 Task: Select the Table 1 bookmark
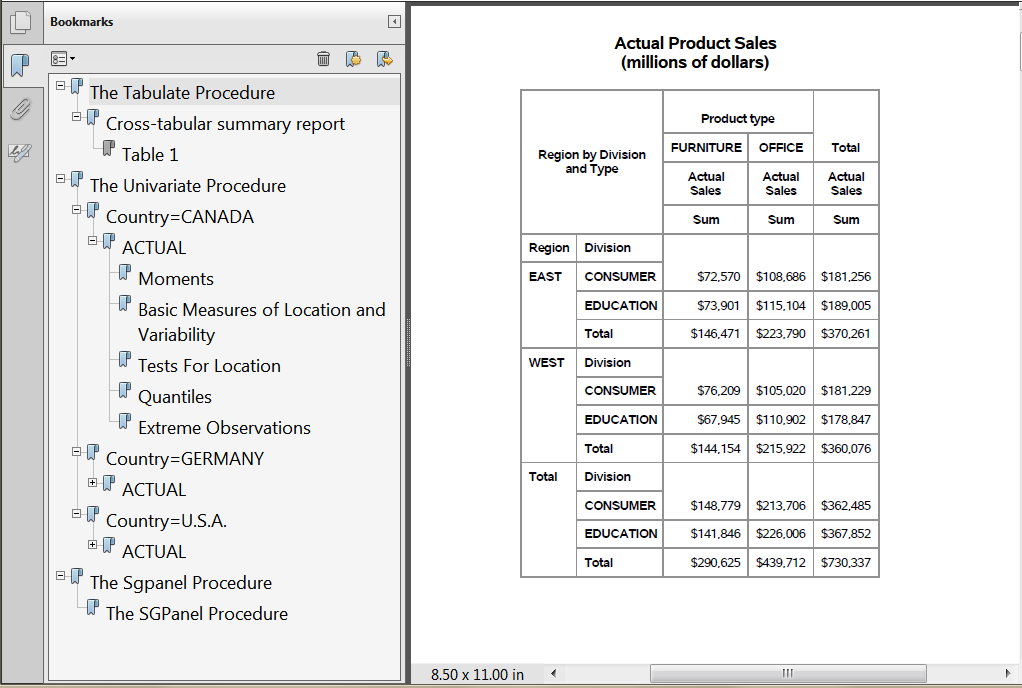[150, 155]
